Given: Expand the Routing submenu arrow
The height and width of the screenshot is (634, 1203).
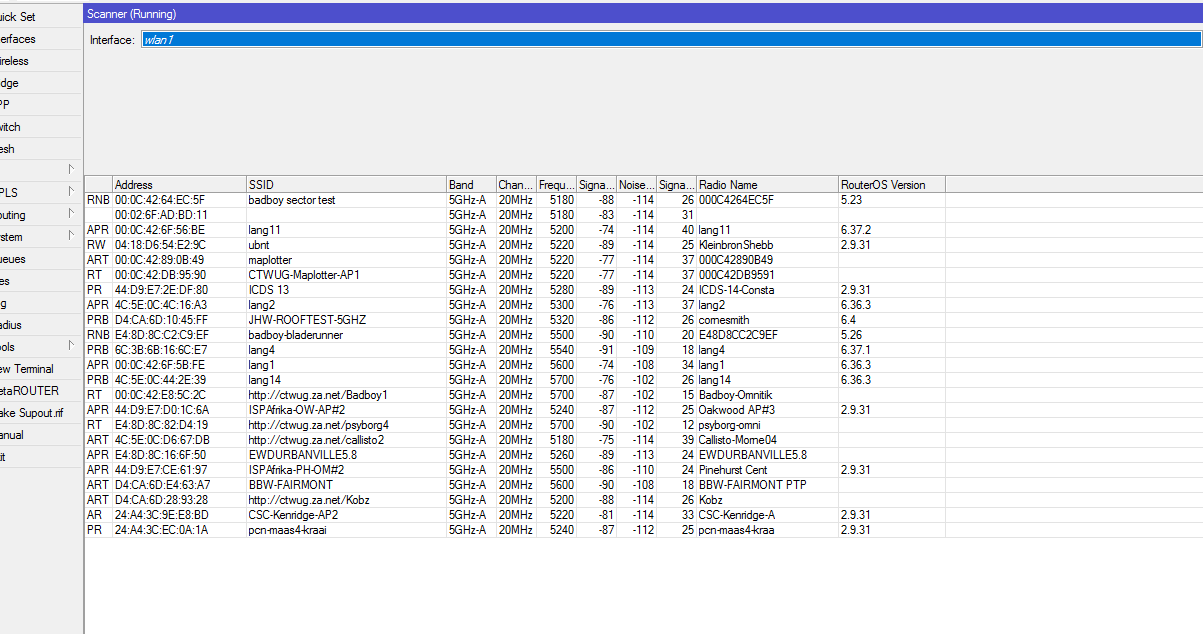Looking at the screenshot, I should (x=71, y=215).
